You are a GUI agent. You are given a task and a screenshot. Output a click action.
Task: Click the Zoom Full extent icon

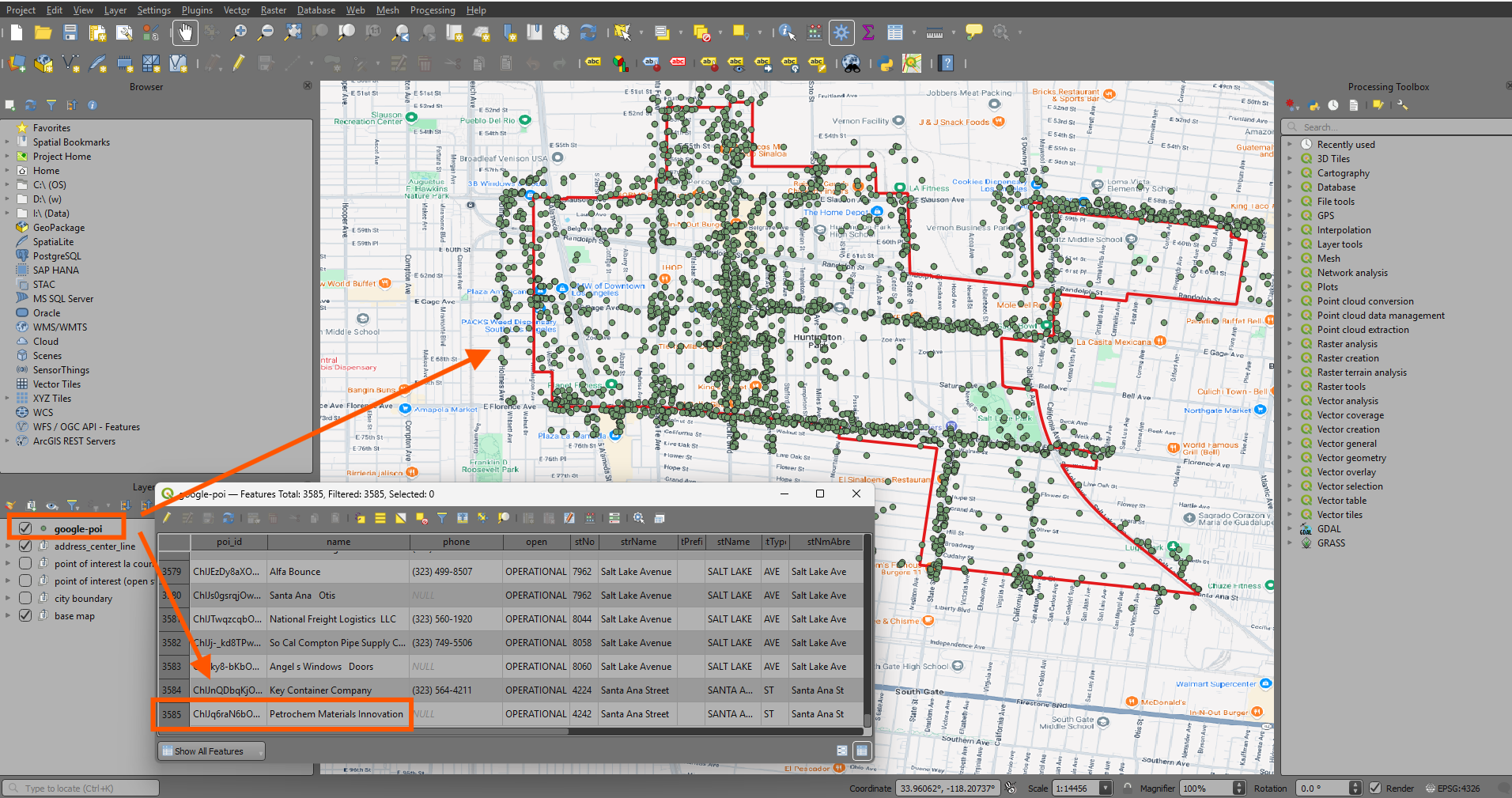(293, 32)
